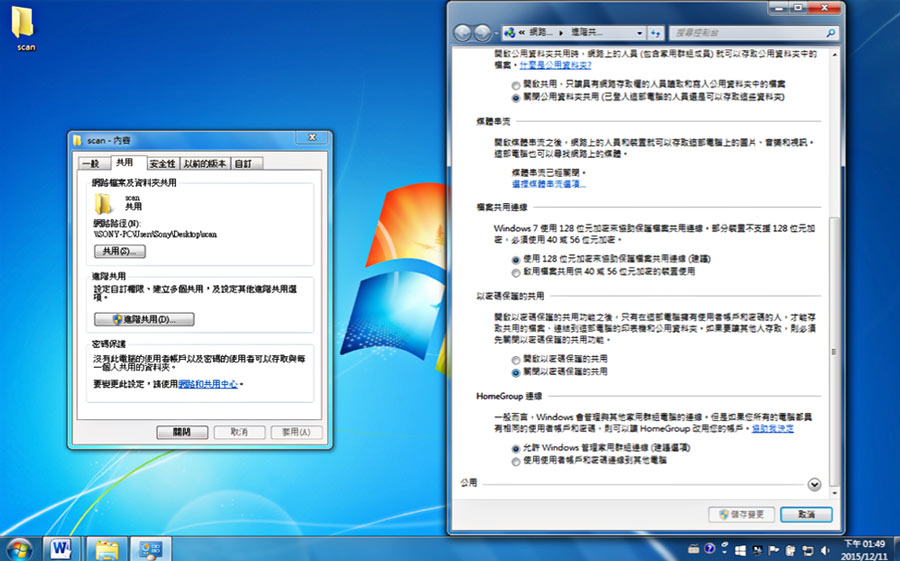Screen dimensions: 900x561
Task: Select the Control Panel taskbar icon
Action: click(151, 550)
